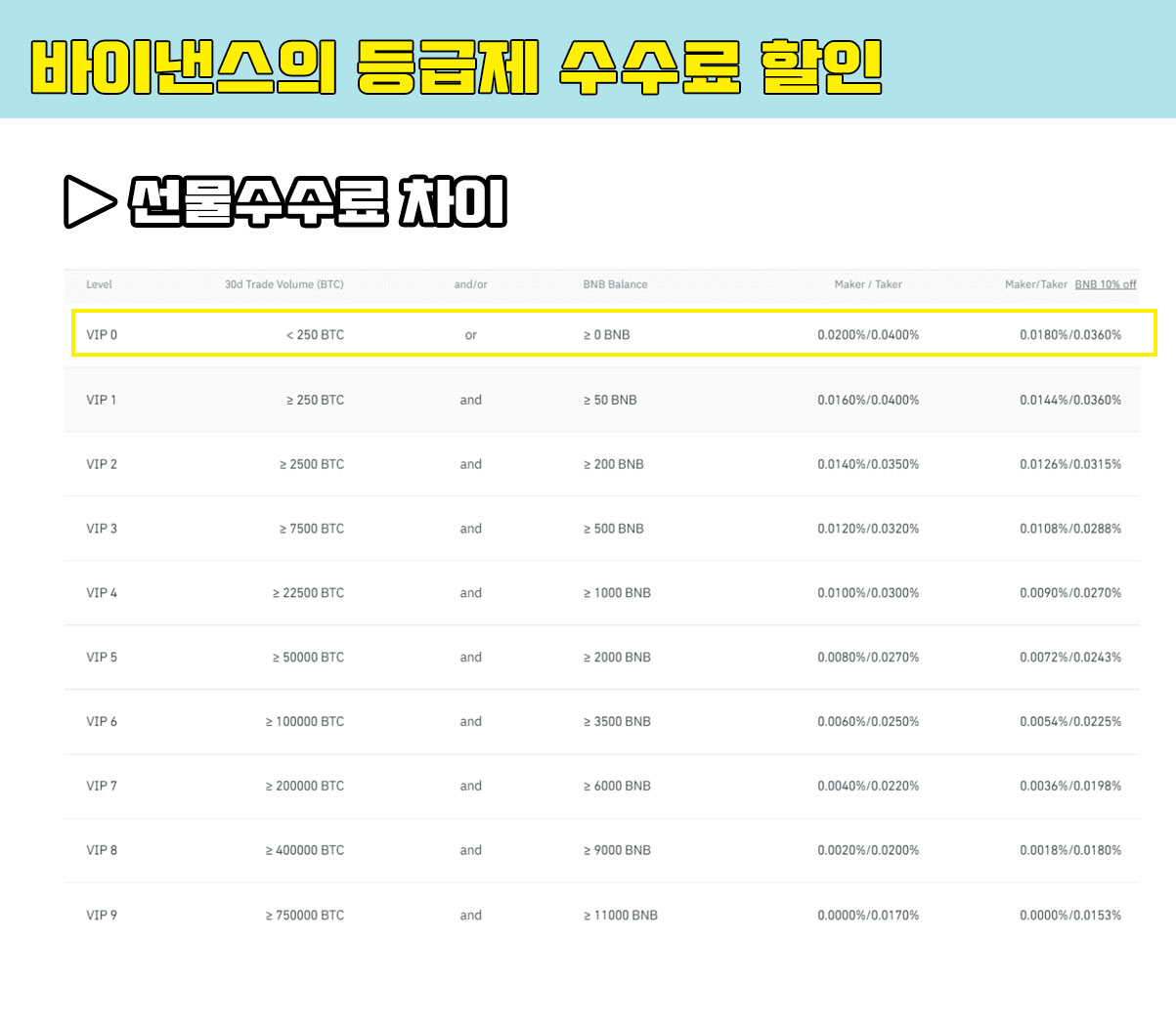This screenshot has height=1026, width=1176.
Task: Select the 'or' cell in VIP 0 row
Action: pyautogui.click(x=471, y=335)
